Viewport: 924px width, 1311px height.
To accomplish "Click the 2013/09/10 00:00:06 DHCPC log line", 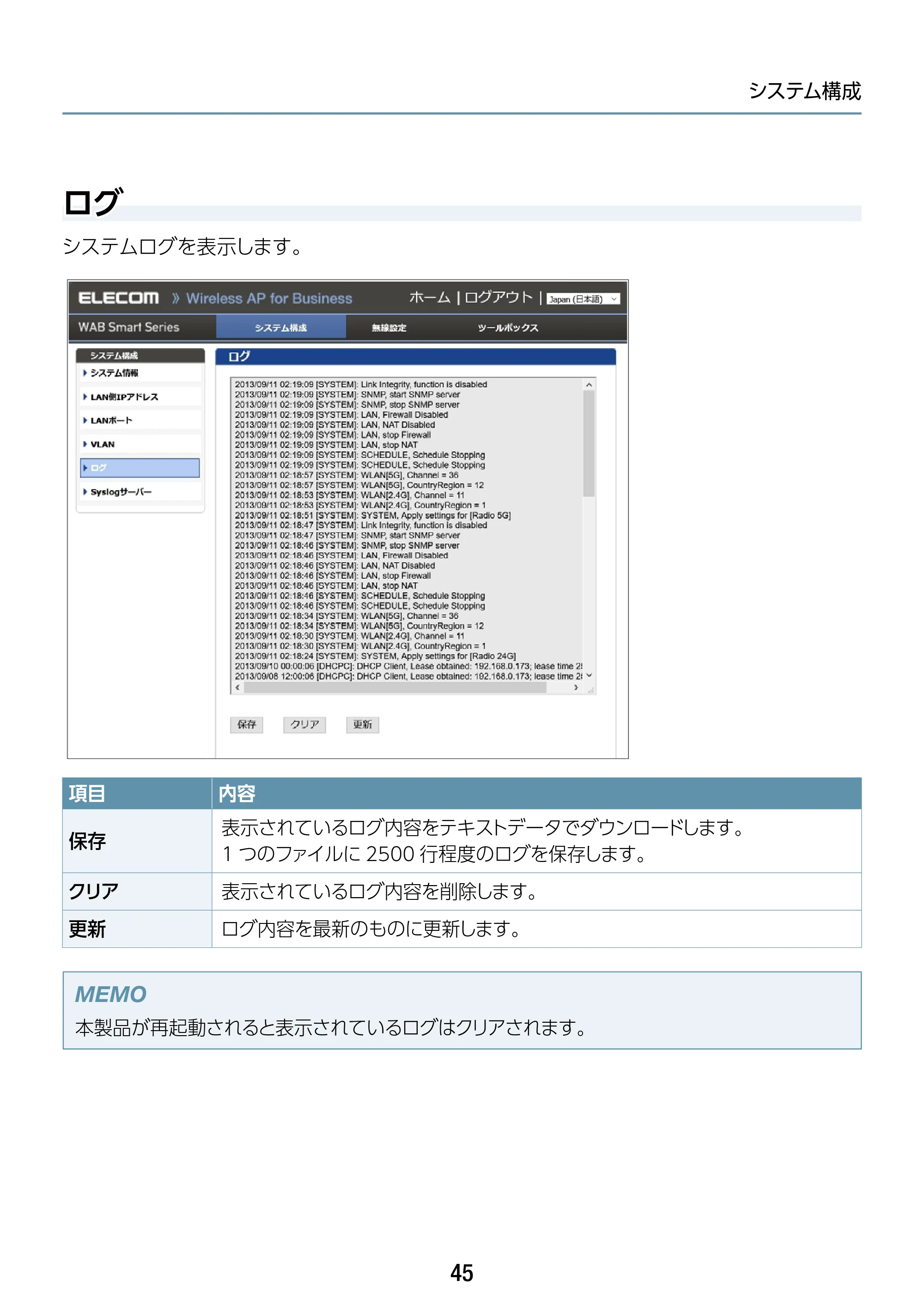I will [x=408, y=666].
